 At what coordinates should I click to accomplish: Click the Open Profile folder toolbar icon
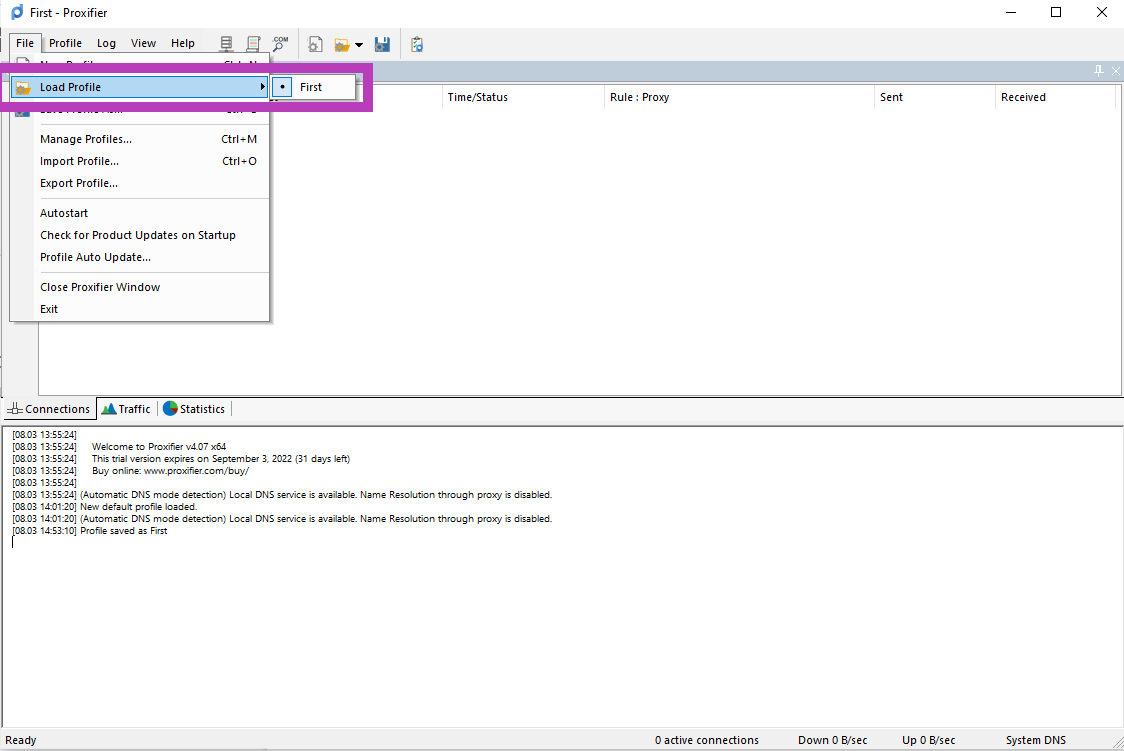coord(342,44)
